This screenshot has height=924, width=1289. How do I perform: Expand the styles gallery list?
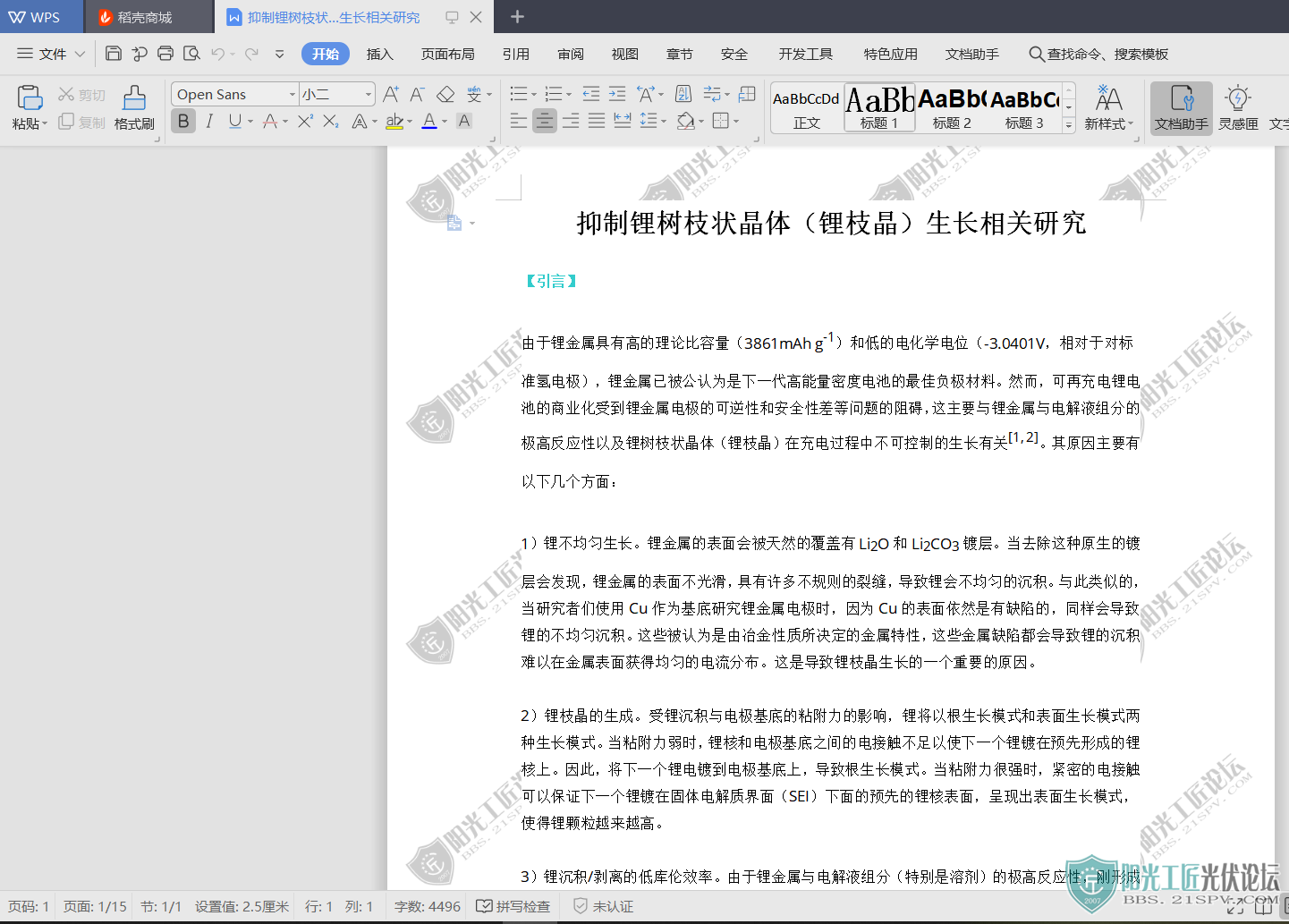pyautogui.click(x=1068, y=126)
